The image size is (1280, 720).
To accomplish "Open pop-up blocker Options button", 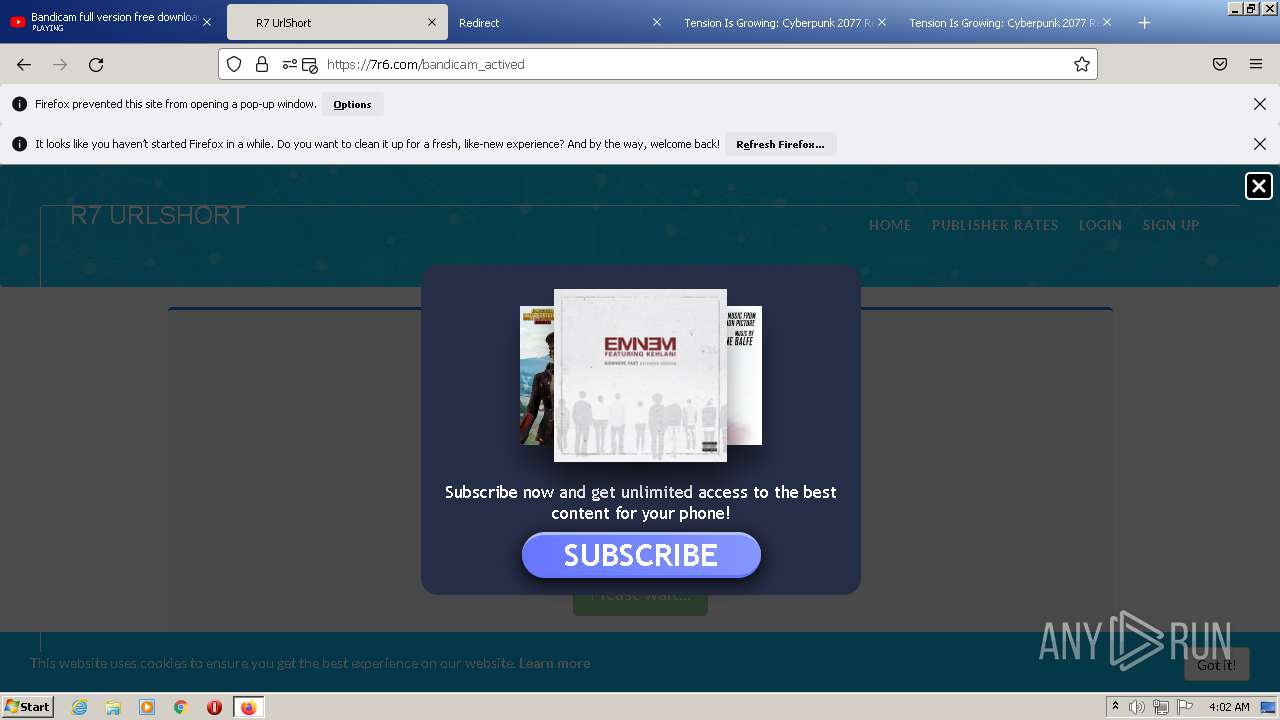I will pyautogui.click(x=352, y=104).
